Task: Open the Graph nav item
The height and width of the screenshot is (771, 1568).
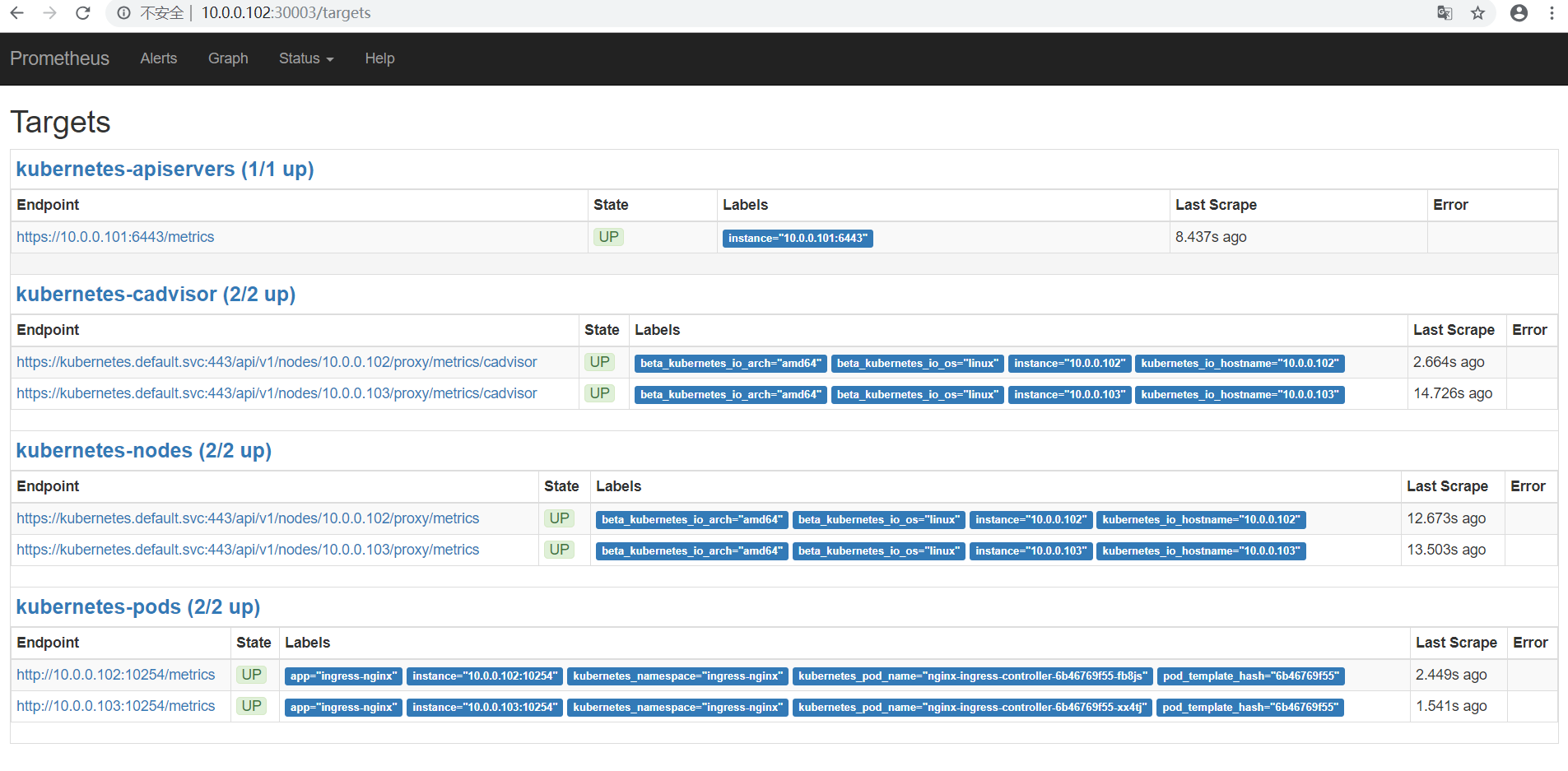Action: pos(228,58)
